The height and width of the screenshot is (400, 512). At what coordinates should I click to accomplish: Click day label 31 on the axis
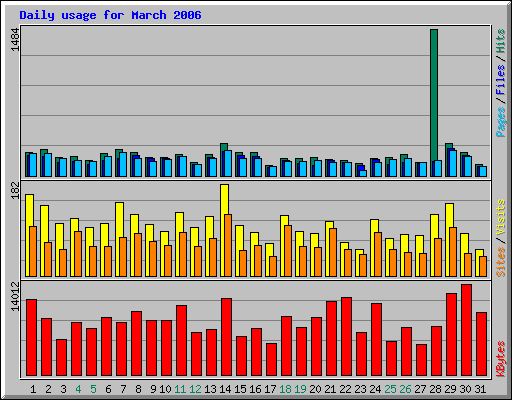click(480, 389)
